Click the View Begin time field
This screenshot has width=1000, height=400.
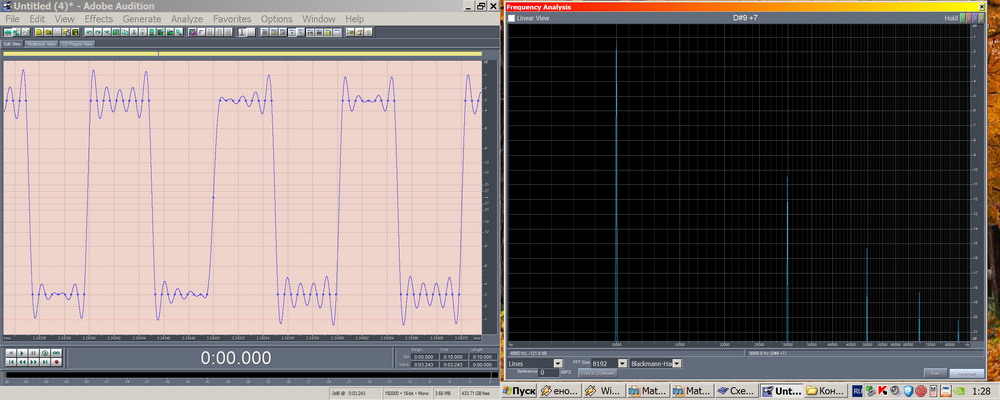(425, 364)
